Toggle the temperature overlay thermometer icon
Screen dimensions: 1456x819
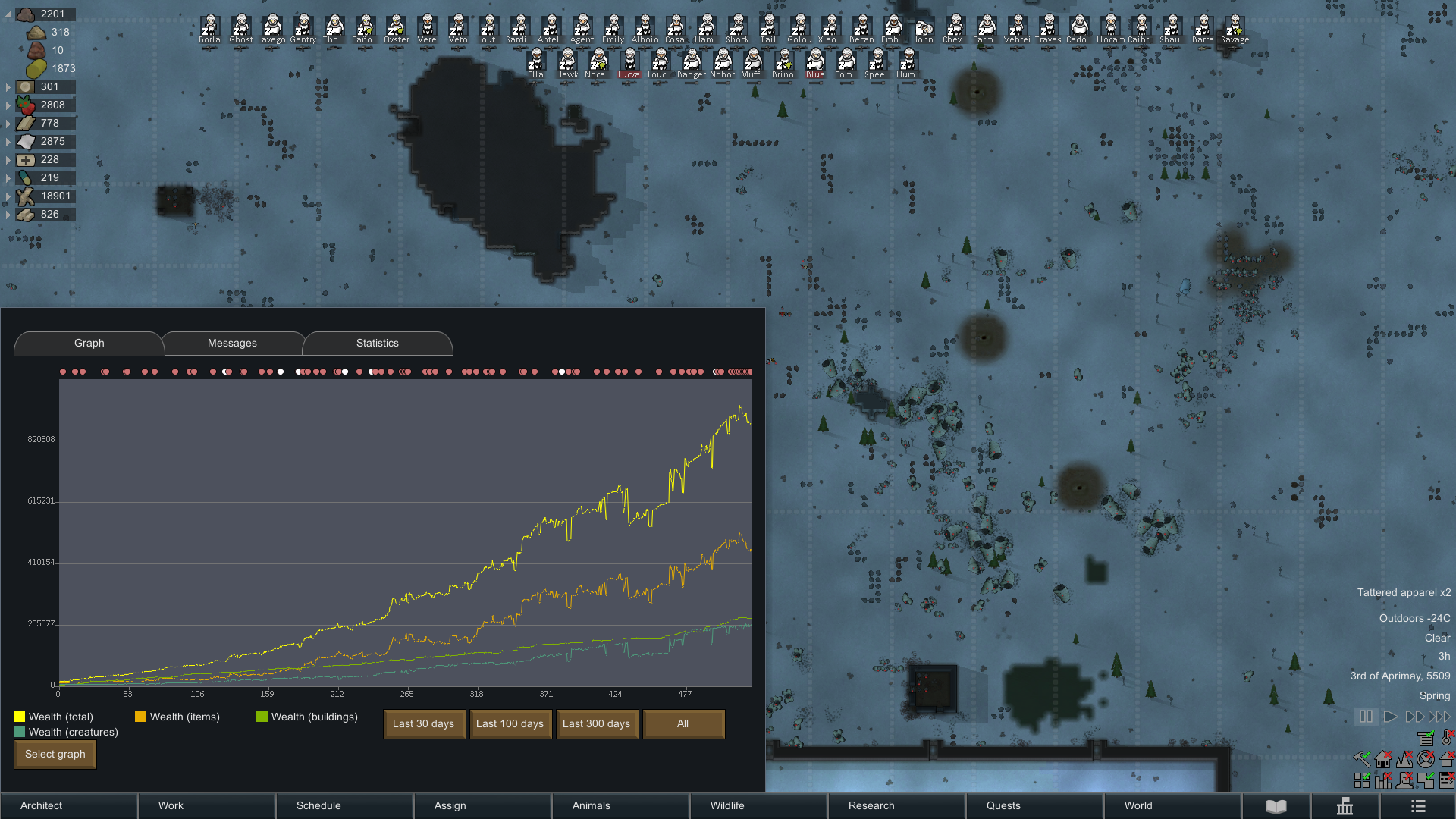(1447, 737)
